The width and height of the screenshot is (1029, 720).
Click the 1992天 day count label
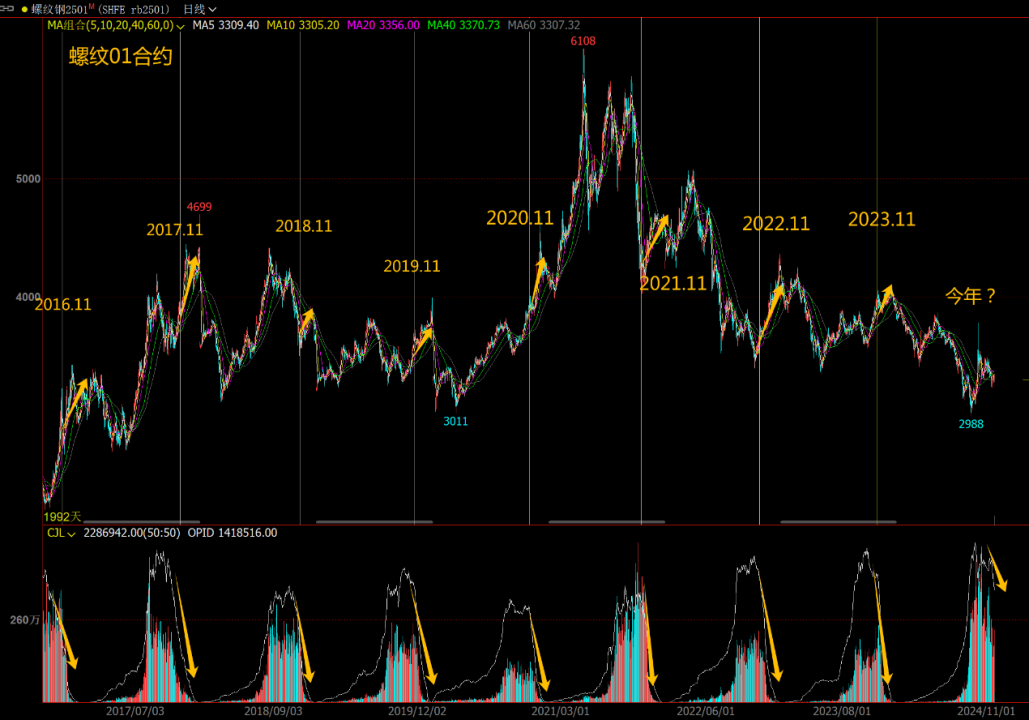(x=62, y=516)
